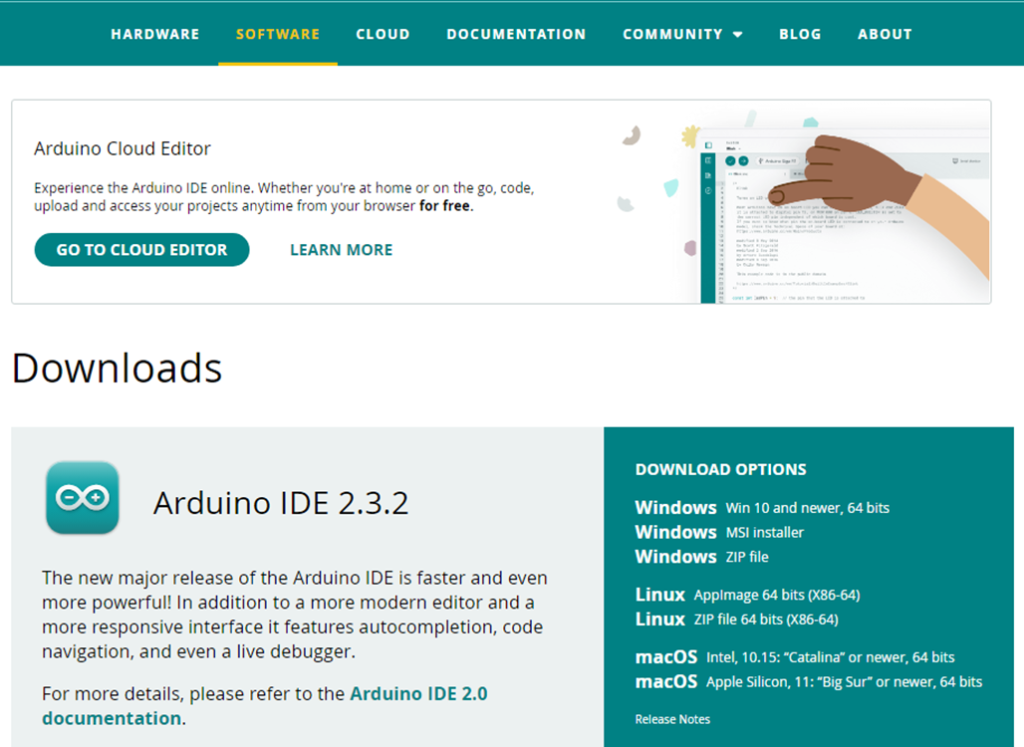Click the Download Options heading
The height and width of the screenshot is (747, 1024).
click(x=720, y=469)
